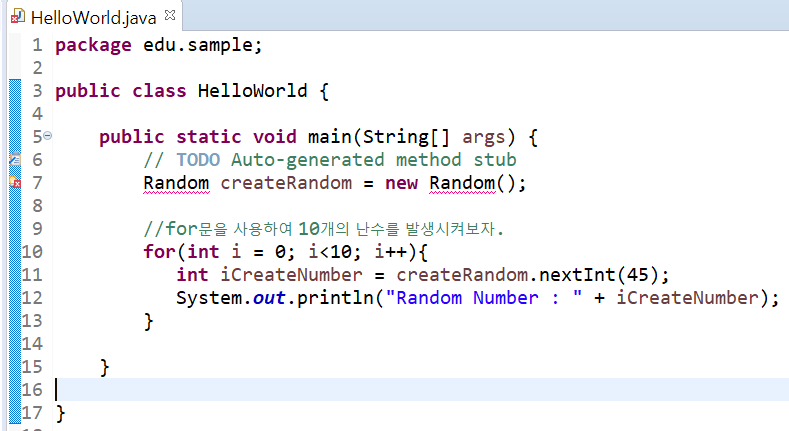This screenshot has height=431, width=789.
Task: Click the blue change bar beside line 13
Action: click(14, 321)
